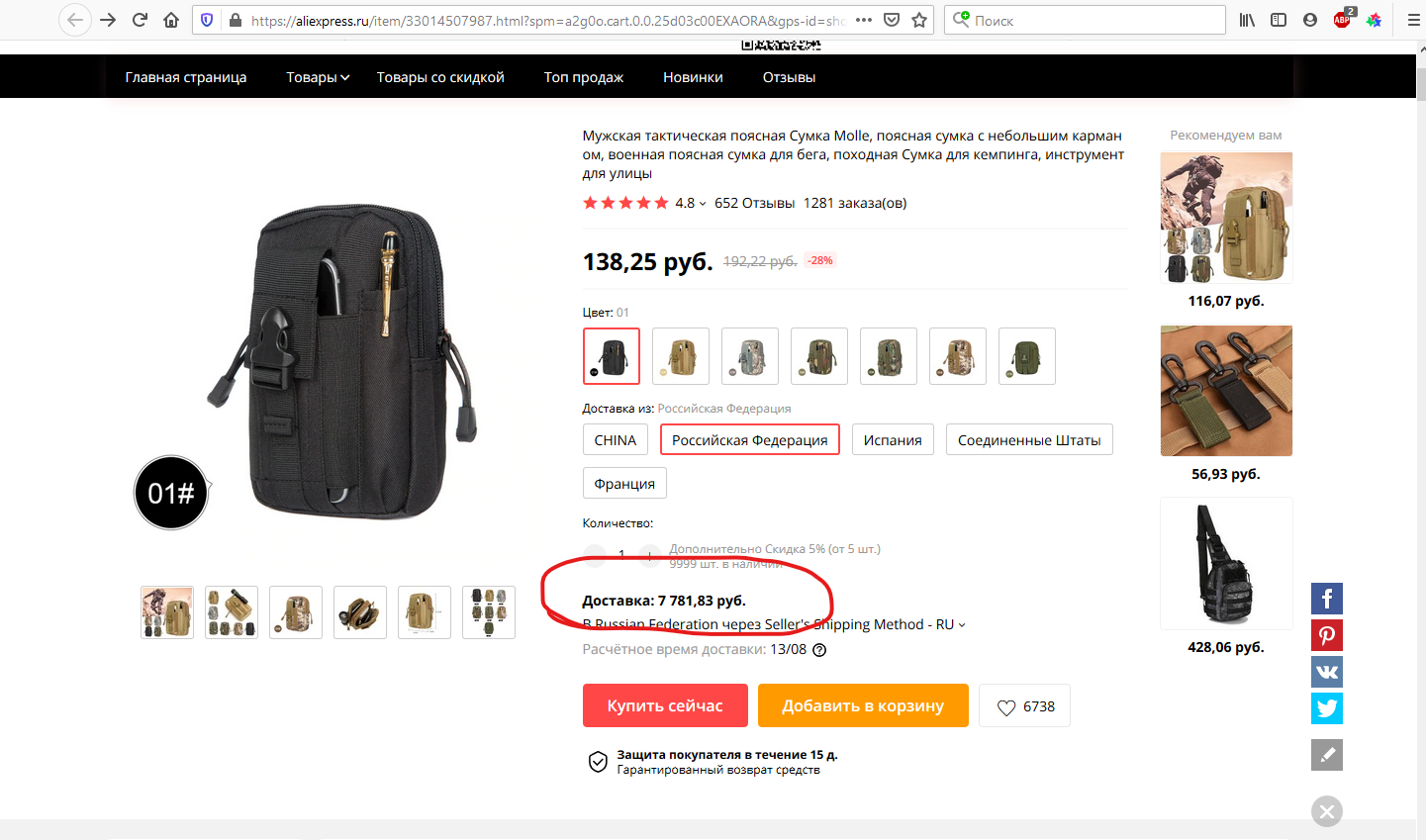Viewport: 1426px width, 840px height.
Task: Reload the page with the refresh icon
Action: coord(140,20)
